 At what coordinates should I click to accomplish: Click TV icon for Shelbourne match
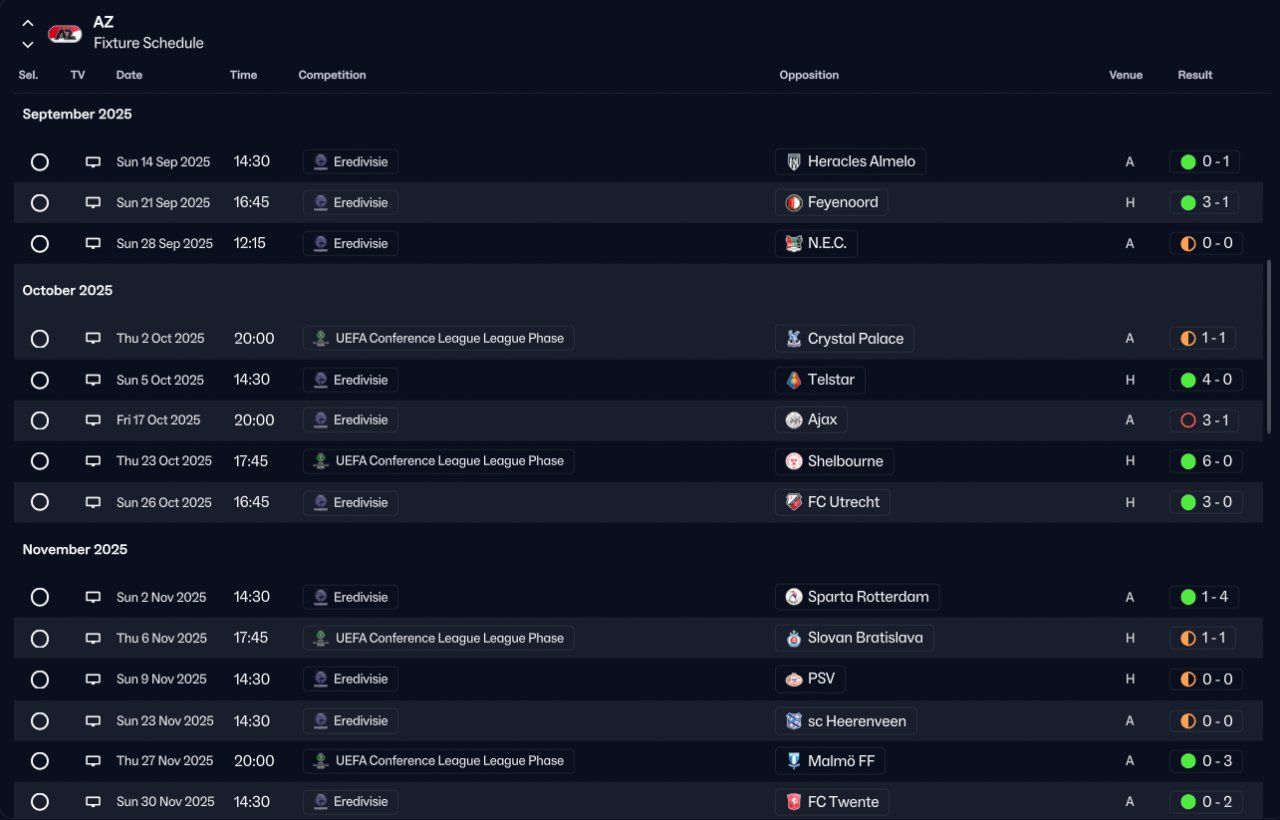point(93,462)
